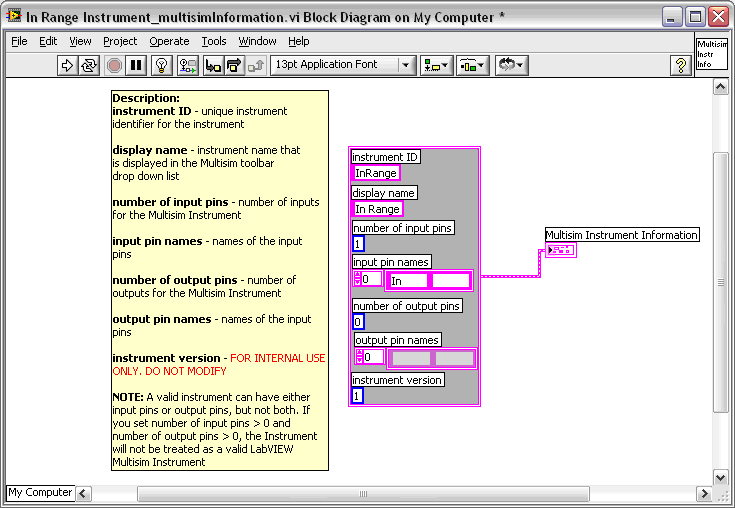Open the Tools menu
The width and height of the screenshot is (735, 508).
click(214, 41)
